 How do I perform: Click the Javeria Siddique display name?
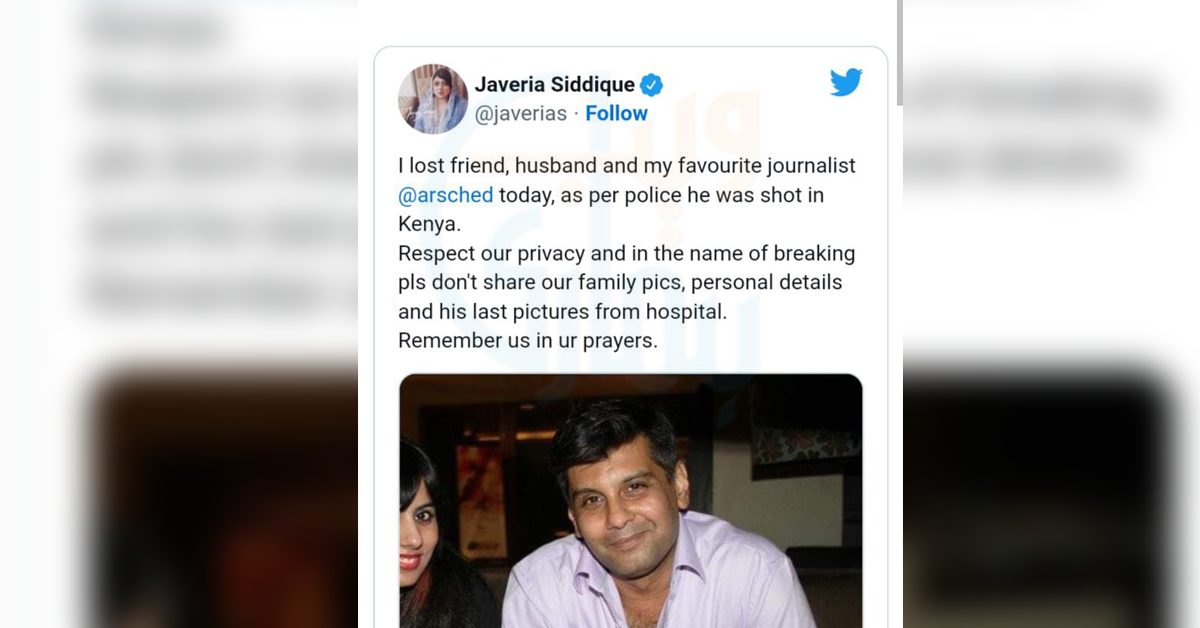coord(554,85)
